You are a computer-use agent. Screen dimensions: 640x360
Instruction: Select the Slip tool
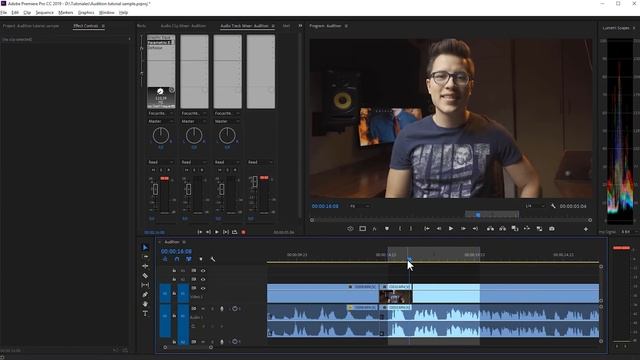pyautogui.click(x=145, y=285)
